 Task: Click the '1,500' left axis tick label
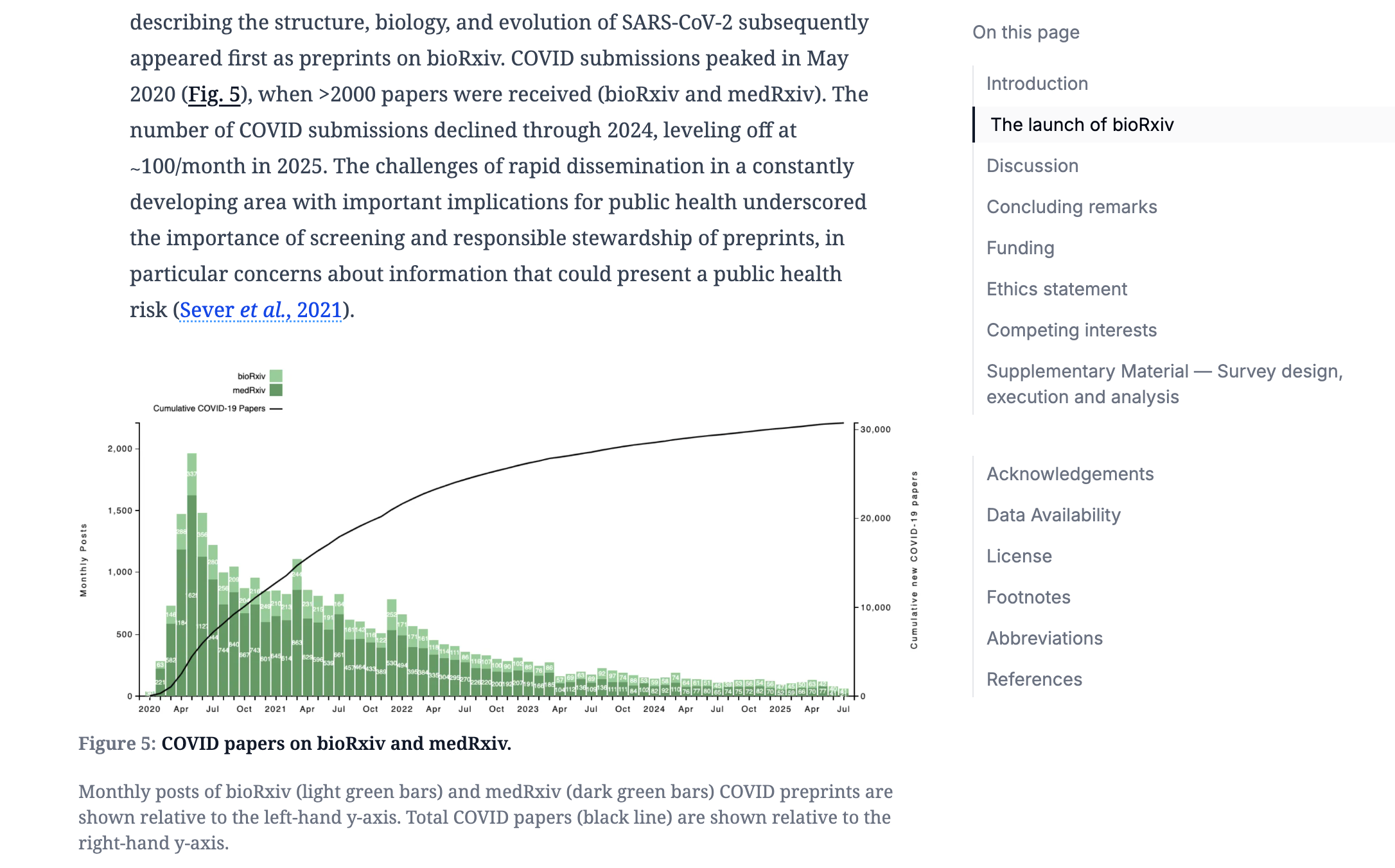pos(120,511)
